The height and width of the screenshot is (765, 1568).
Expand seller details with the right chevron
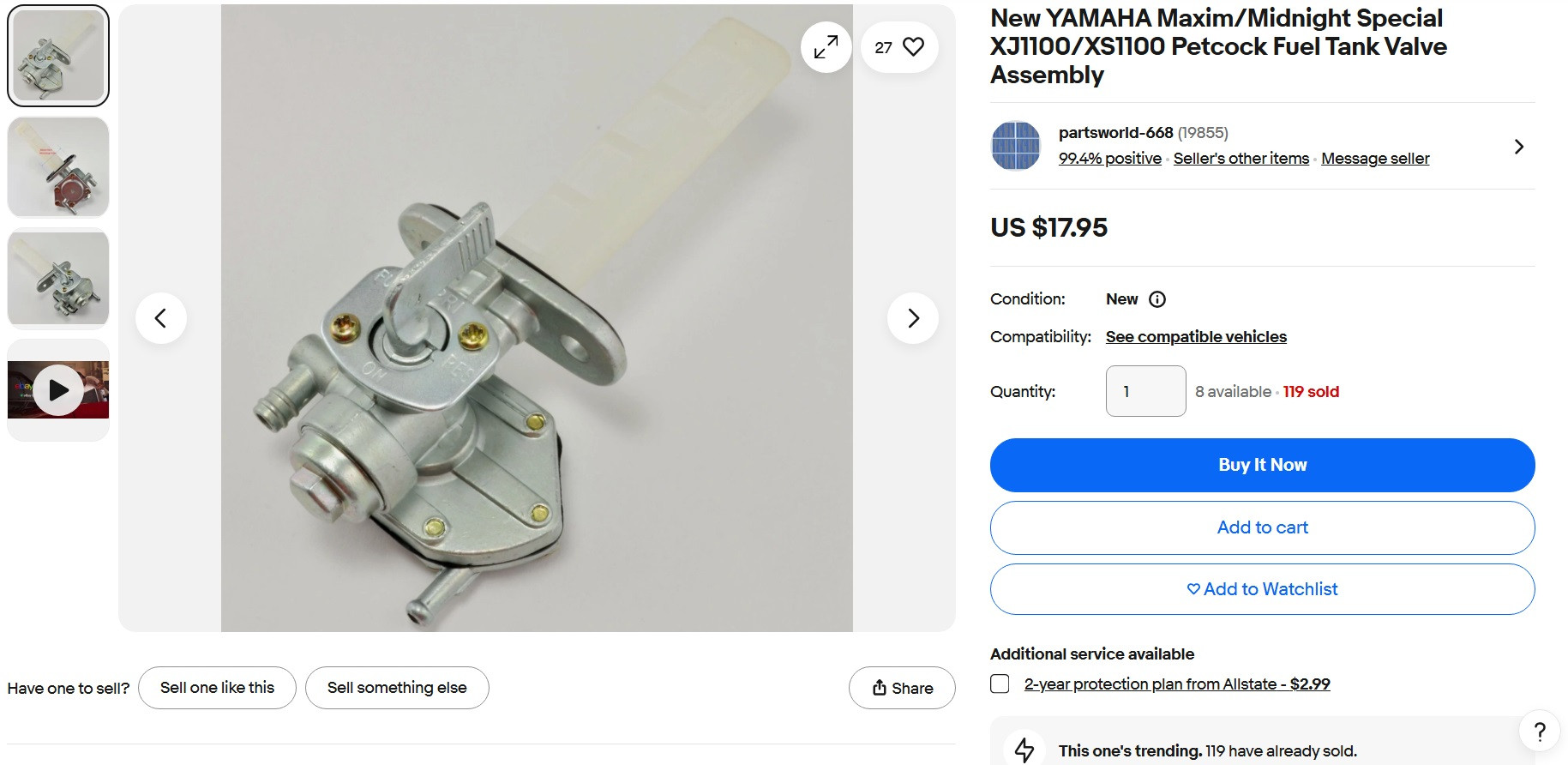1518,147
